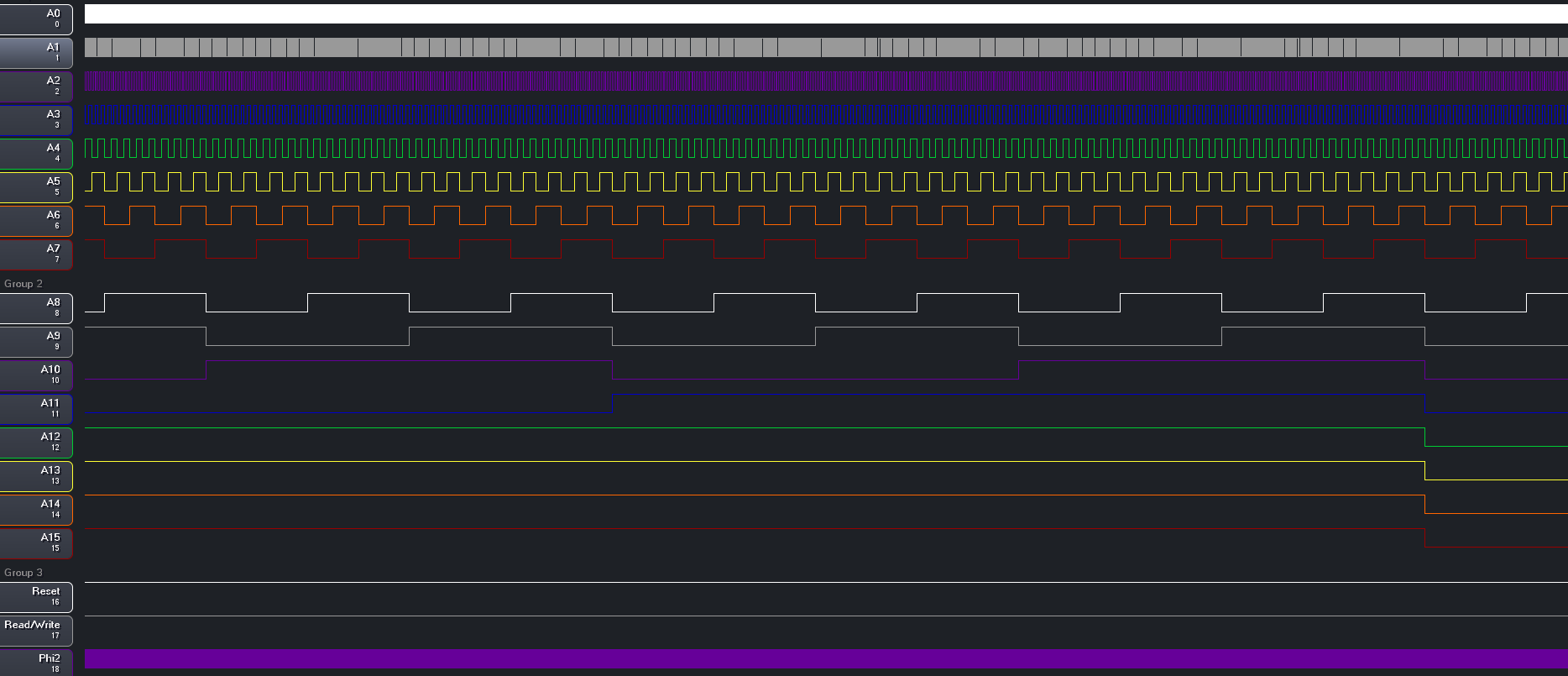Click the A7 channel label

36,254
